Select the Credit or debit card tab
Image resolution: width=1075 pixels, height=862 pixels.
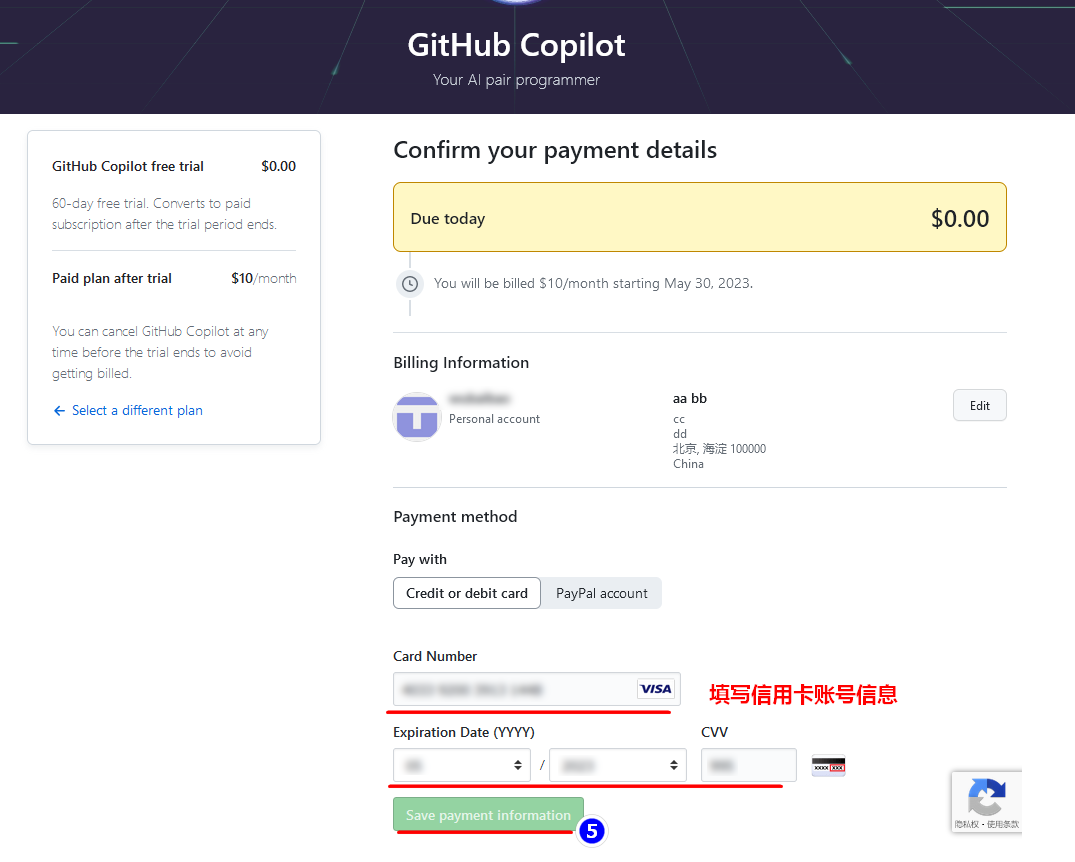pyautogui.click(x=466, y=593)
